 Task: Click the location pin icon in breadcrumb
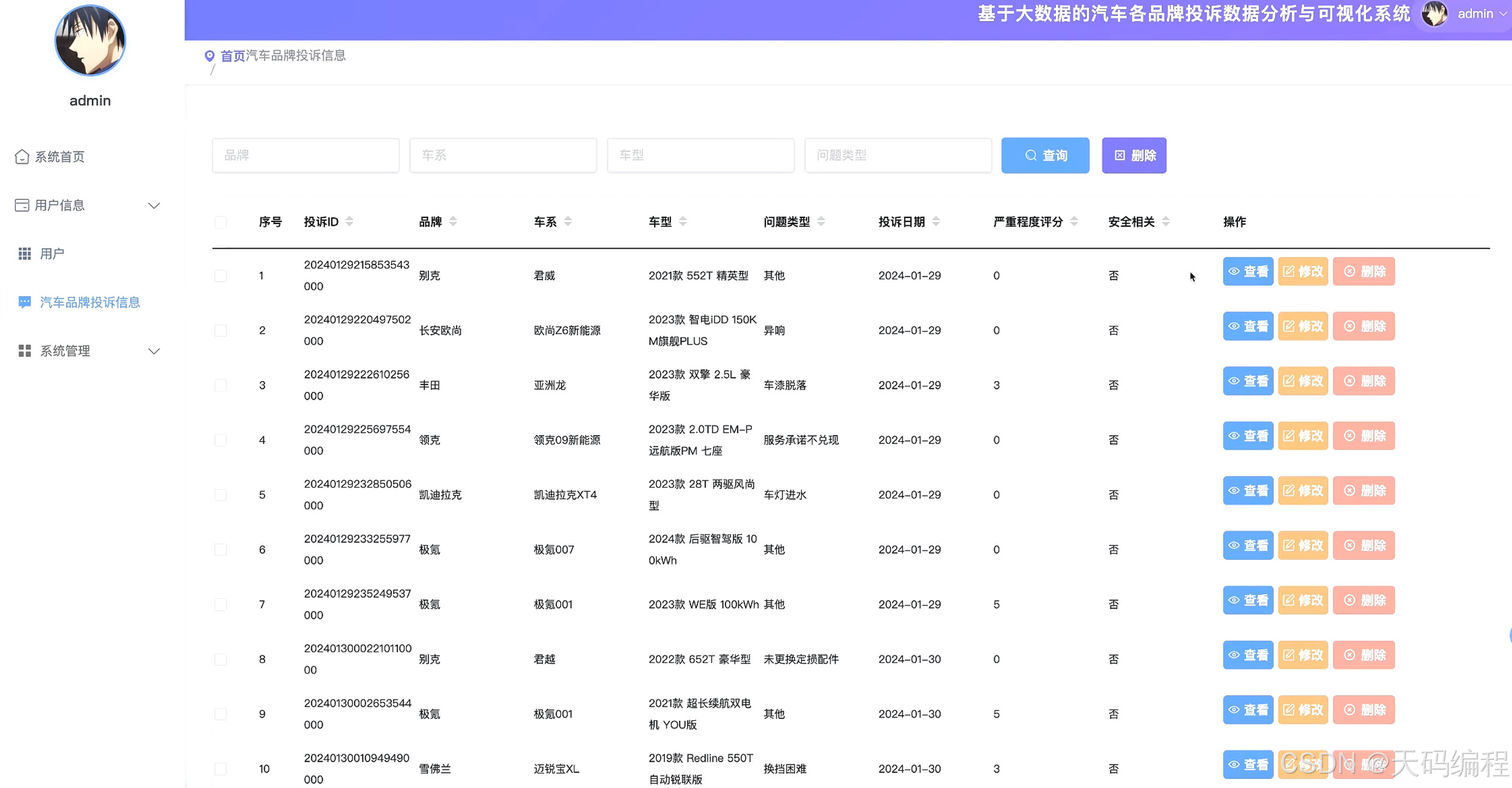(x=209, y=56)
